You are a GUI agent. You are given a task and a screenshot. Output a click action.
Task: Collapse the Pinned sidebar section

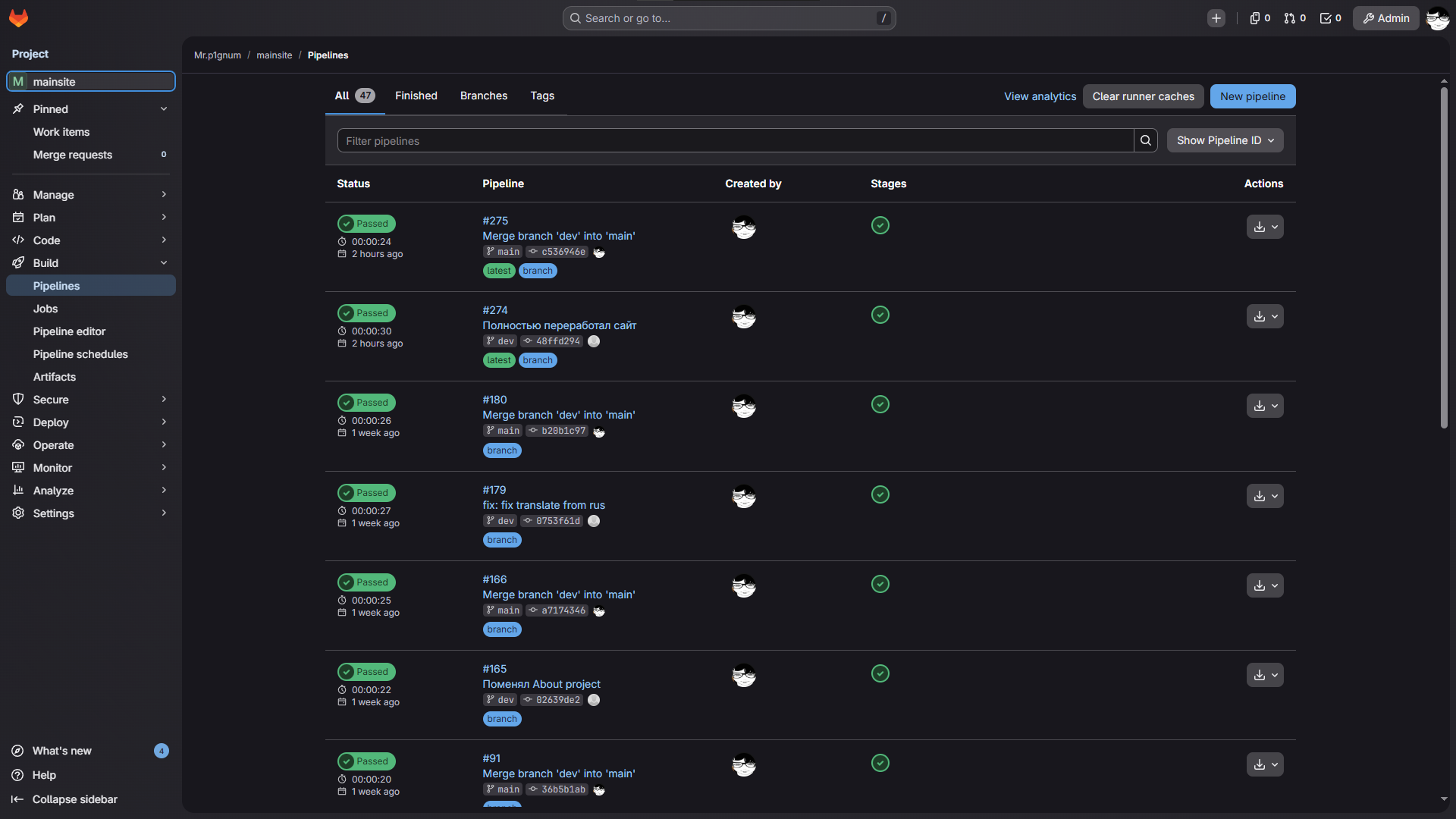point(90,109)
